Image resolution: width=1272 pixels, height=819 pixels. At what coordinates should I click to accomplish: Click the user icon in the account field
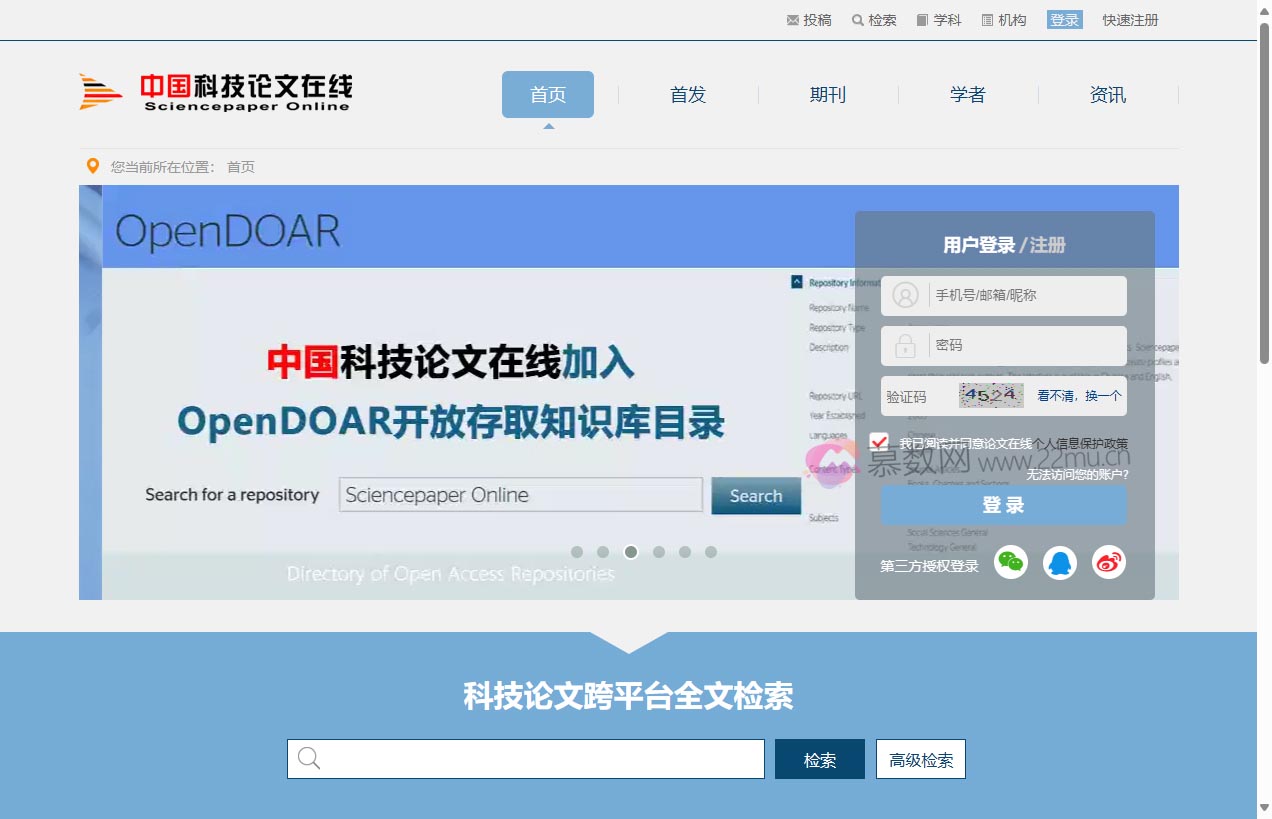click(906, 295)
